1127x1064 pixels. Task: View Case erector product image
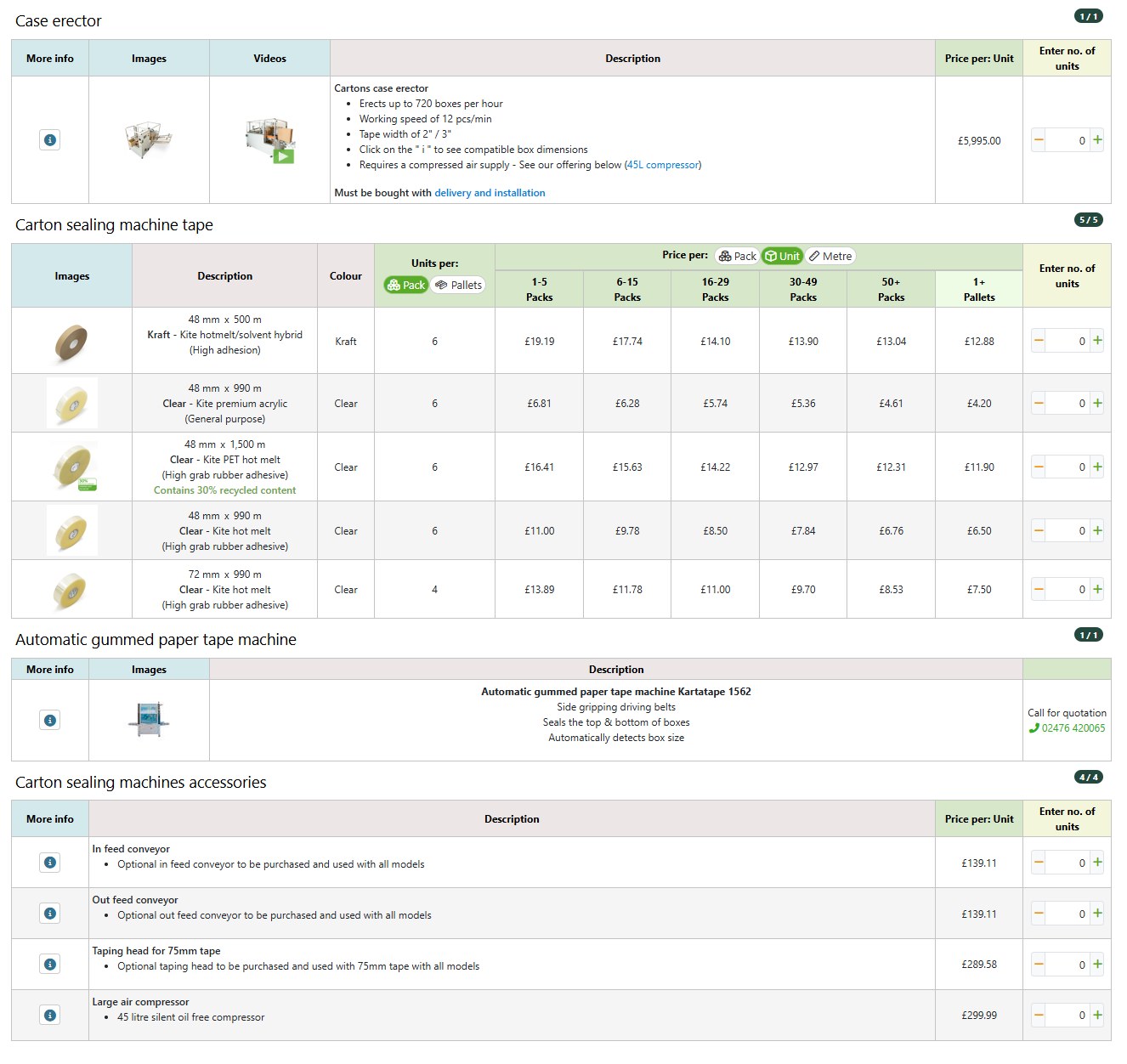point(149,139)
